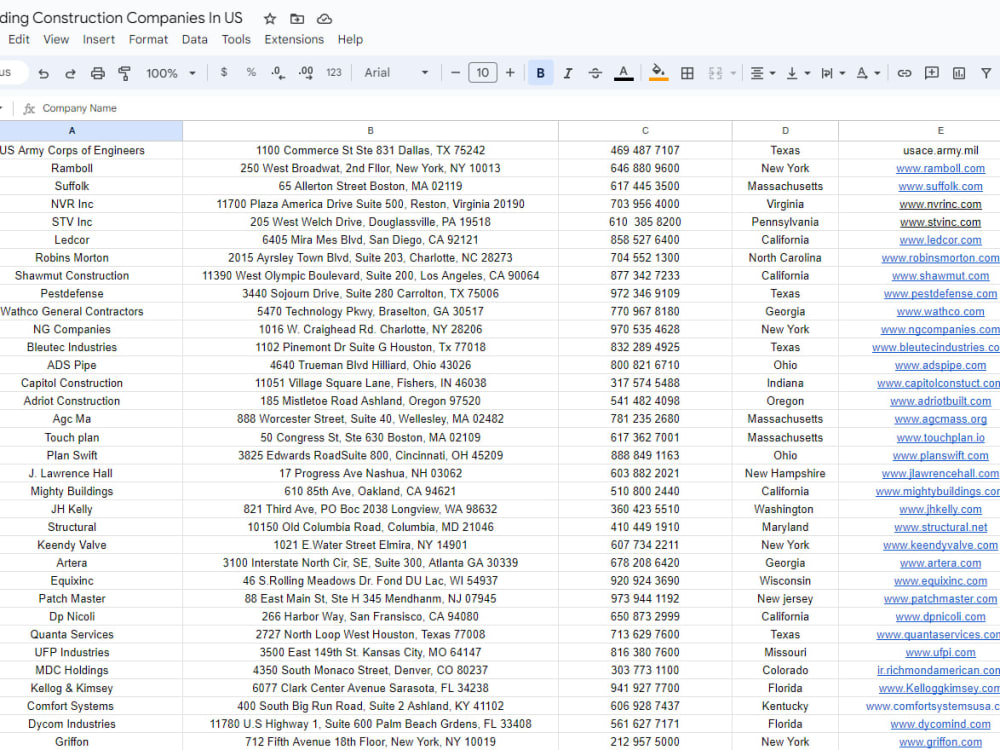Format as percent

coord(251,73)
